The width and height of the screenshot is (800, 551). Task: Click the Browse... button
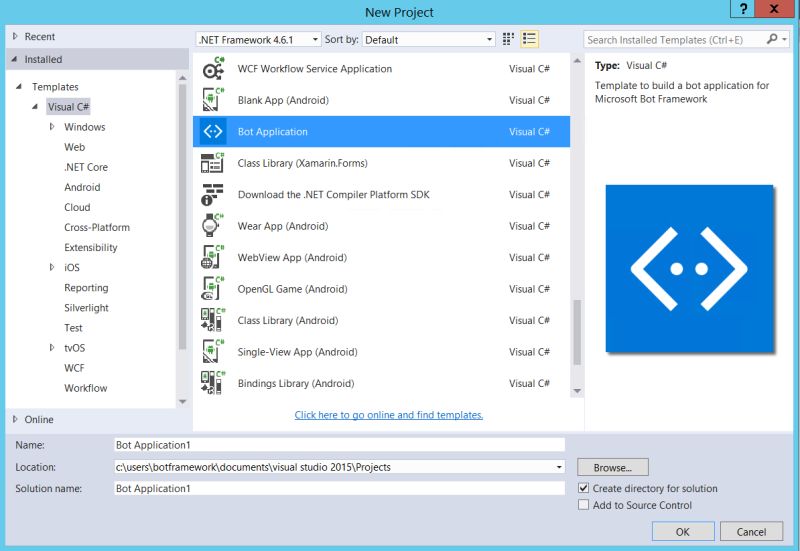(x=613, y=467)
